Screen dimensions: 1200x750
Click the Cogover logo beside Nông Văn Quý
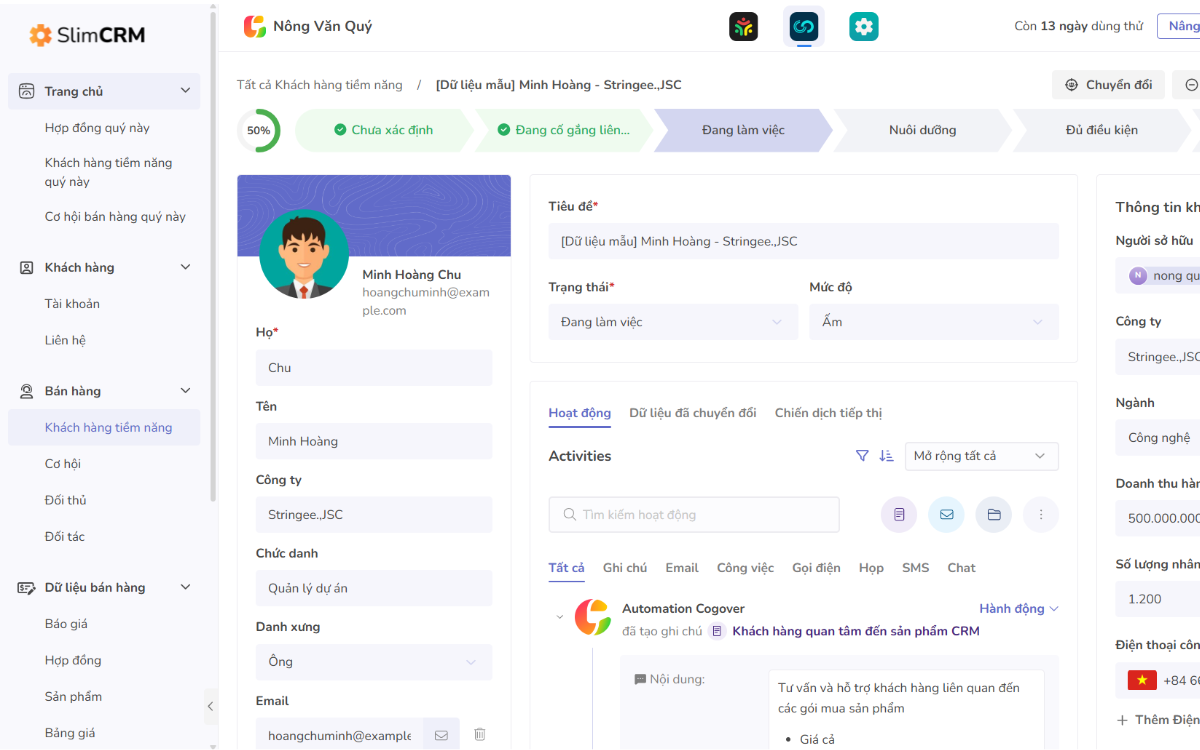click(x=255, y=26)
